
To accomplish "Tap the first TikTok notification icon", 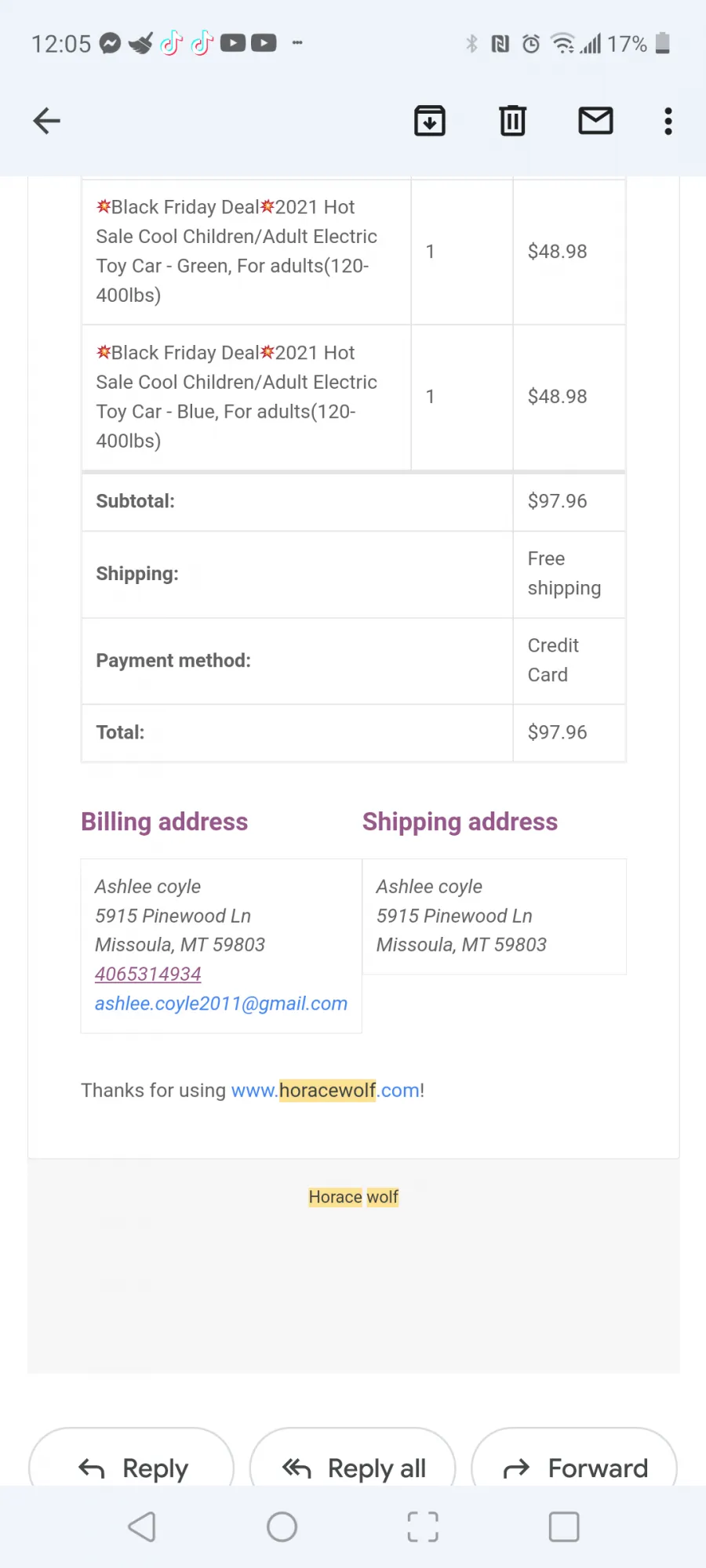I will tap(171, 43).
